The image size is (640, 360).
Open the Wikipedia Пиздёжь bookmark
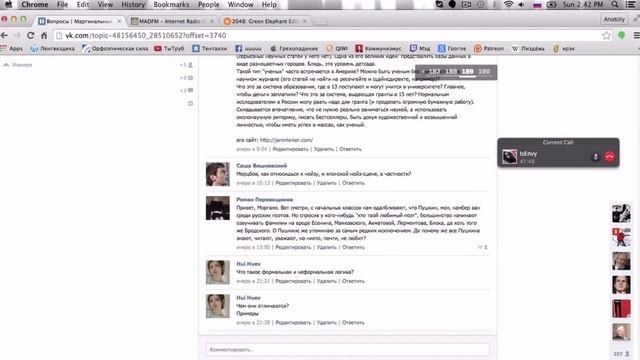[x=528, y=49]
